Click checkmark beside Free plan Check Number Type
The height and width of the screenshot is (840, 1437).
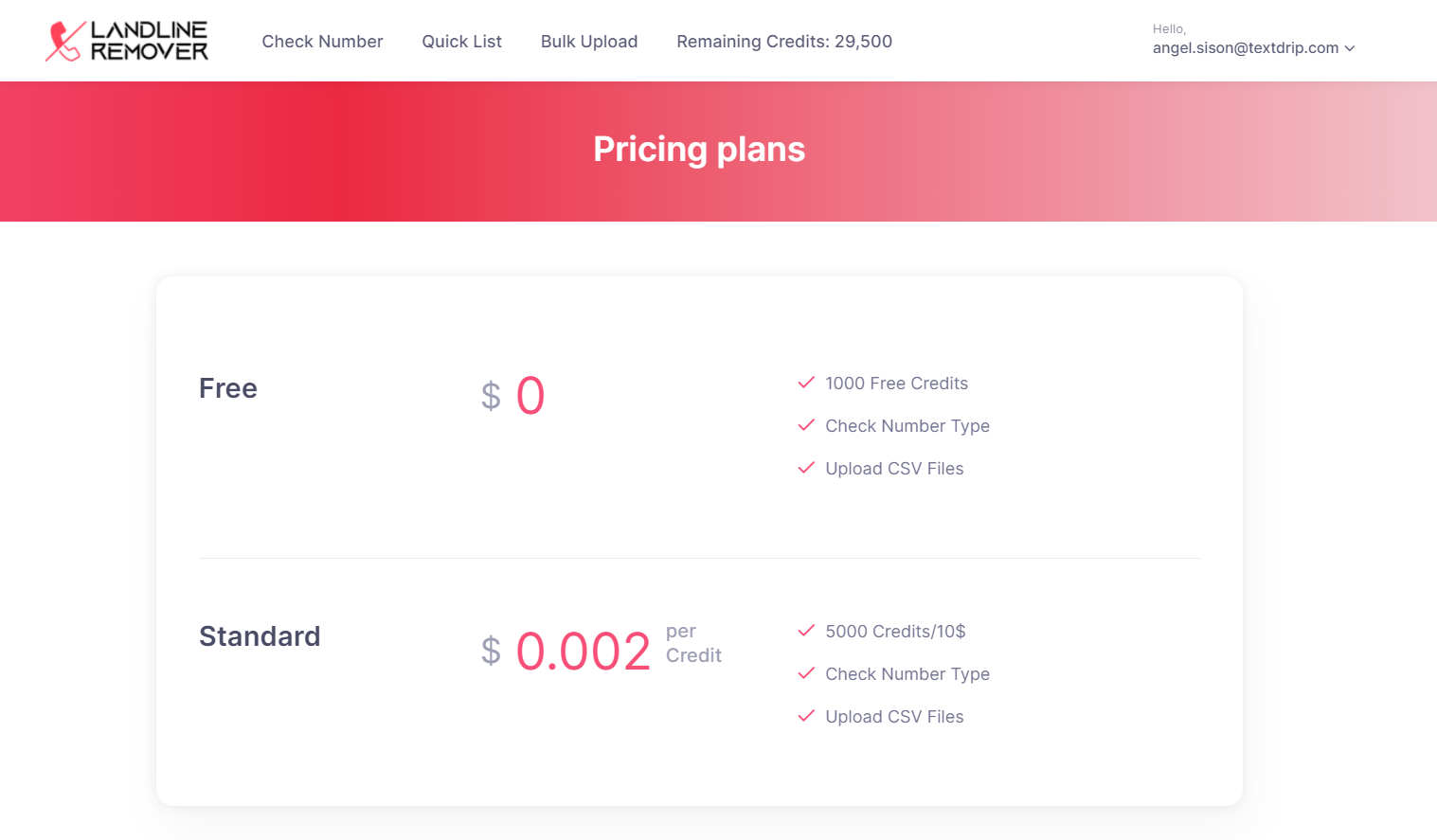(x=806, y=425)
